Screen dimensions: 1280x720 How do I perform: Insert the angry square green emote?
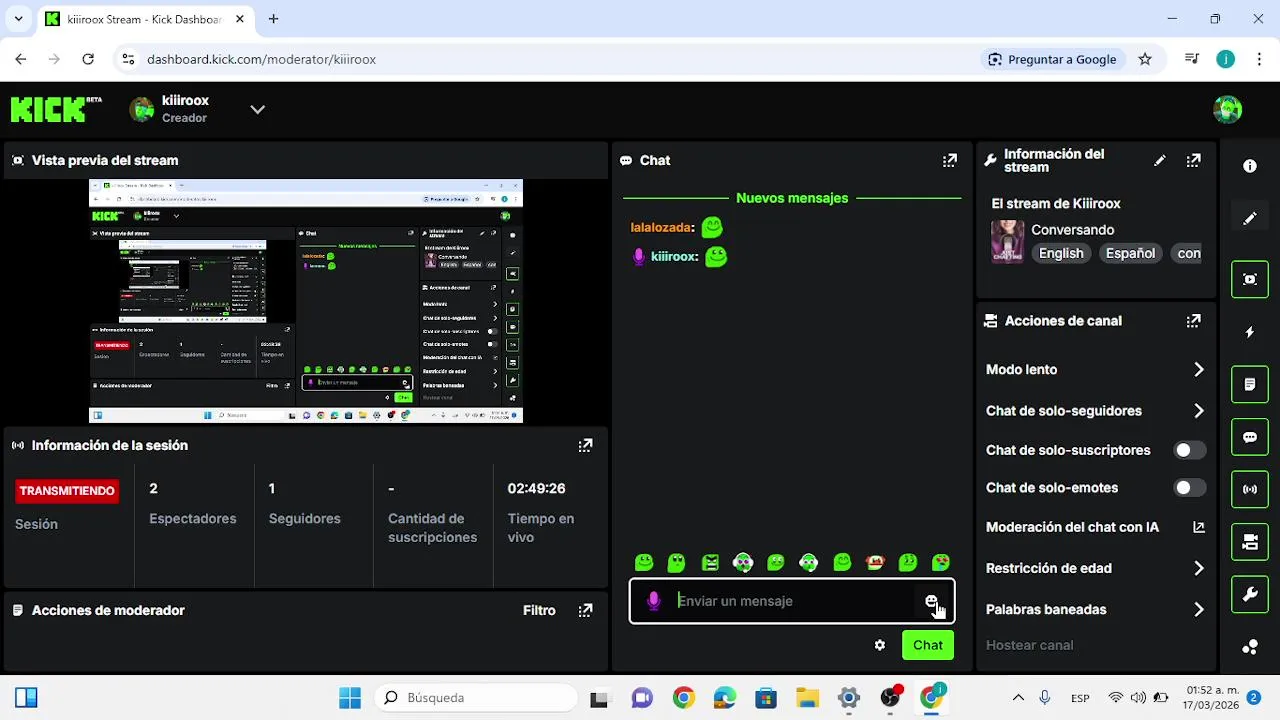(x=710, y=563)
